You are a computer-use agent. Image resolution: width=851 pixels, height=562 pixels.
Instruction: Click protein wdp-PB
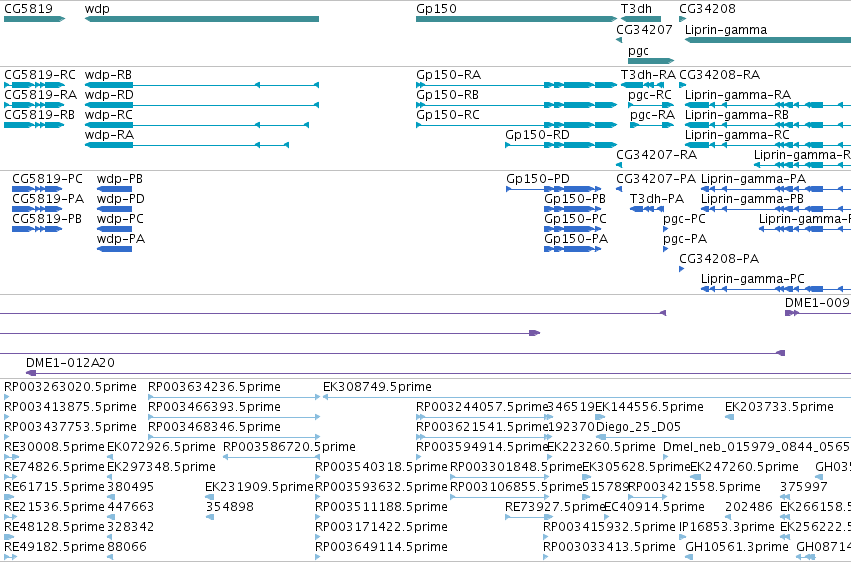(x=115, y=189)
